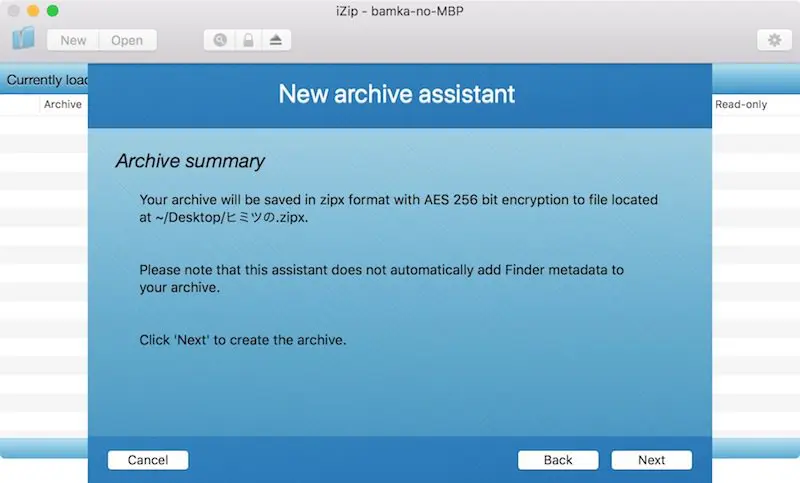Click the Currently loaded panel label
This screenshot has height=483, width=800.
coord(47,80)
